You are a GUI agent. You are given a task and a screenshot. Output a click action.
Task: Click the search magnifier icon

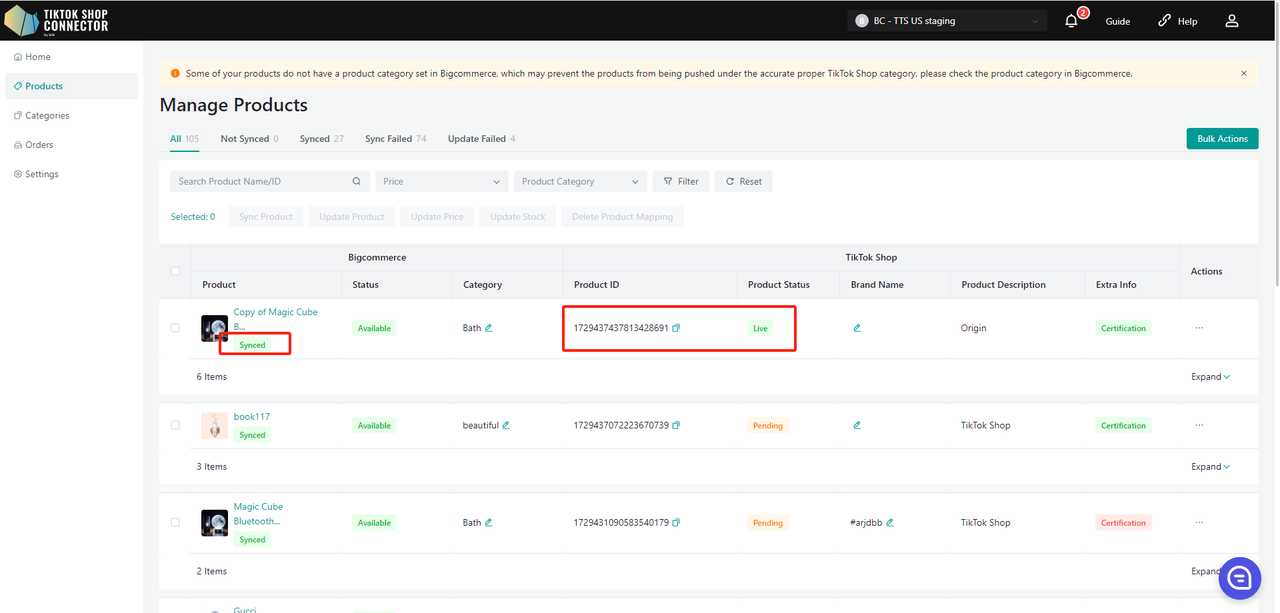pos(356,182)
